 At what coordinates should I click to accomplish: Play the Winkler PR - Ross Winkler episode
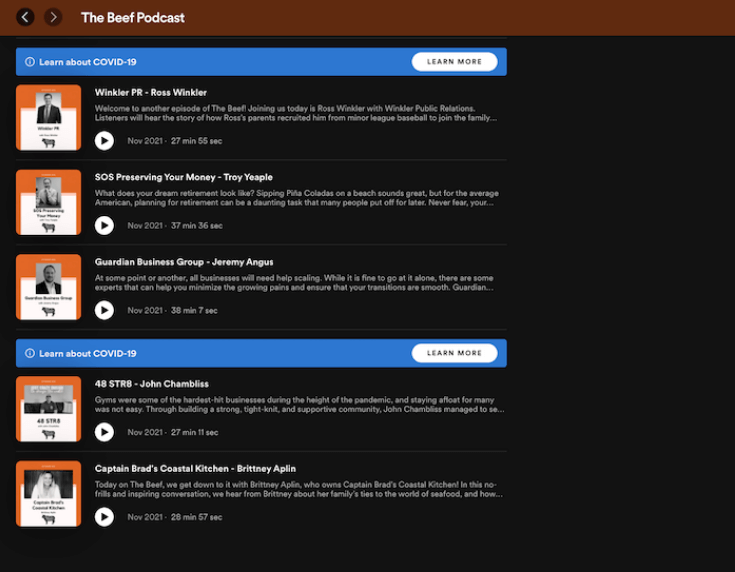(x=104, y=141)
